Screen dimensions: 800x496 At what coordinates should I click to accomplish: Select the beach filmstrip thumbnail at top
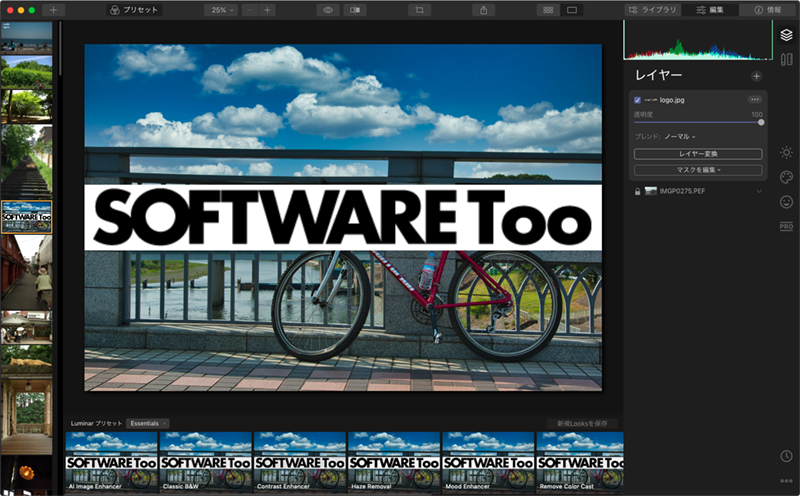[x=27, y=37]
